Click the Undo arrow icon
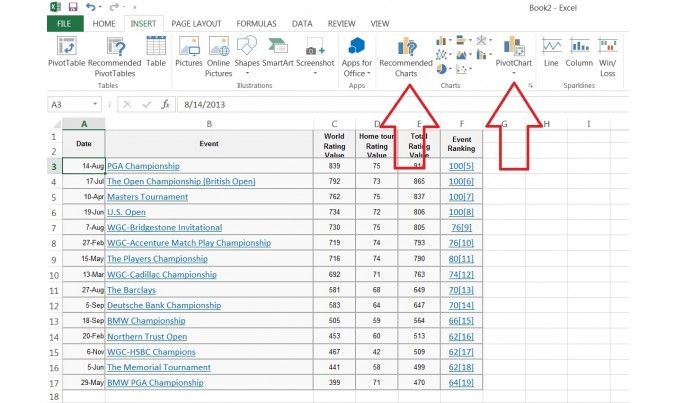The image size is (675, 403). [x=90, y=6]
